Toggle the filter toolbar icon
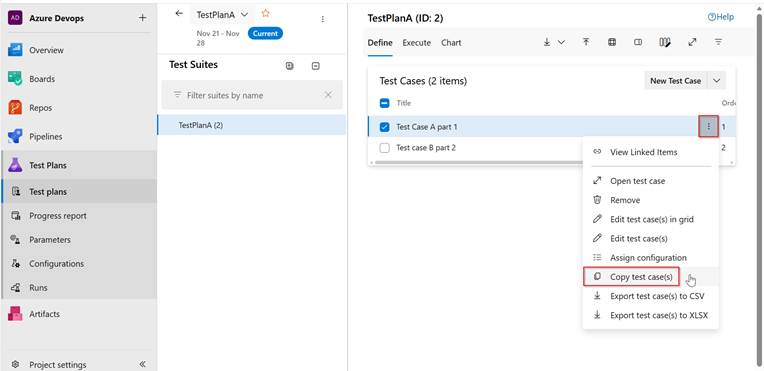 [x=718, y=42]
